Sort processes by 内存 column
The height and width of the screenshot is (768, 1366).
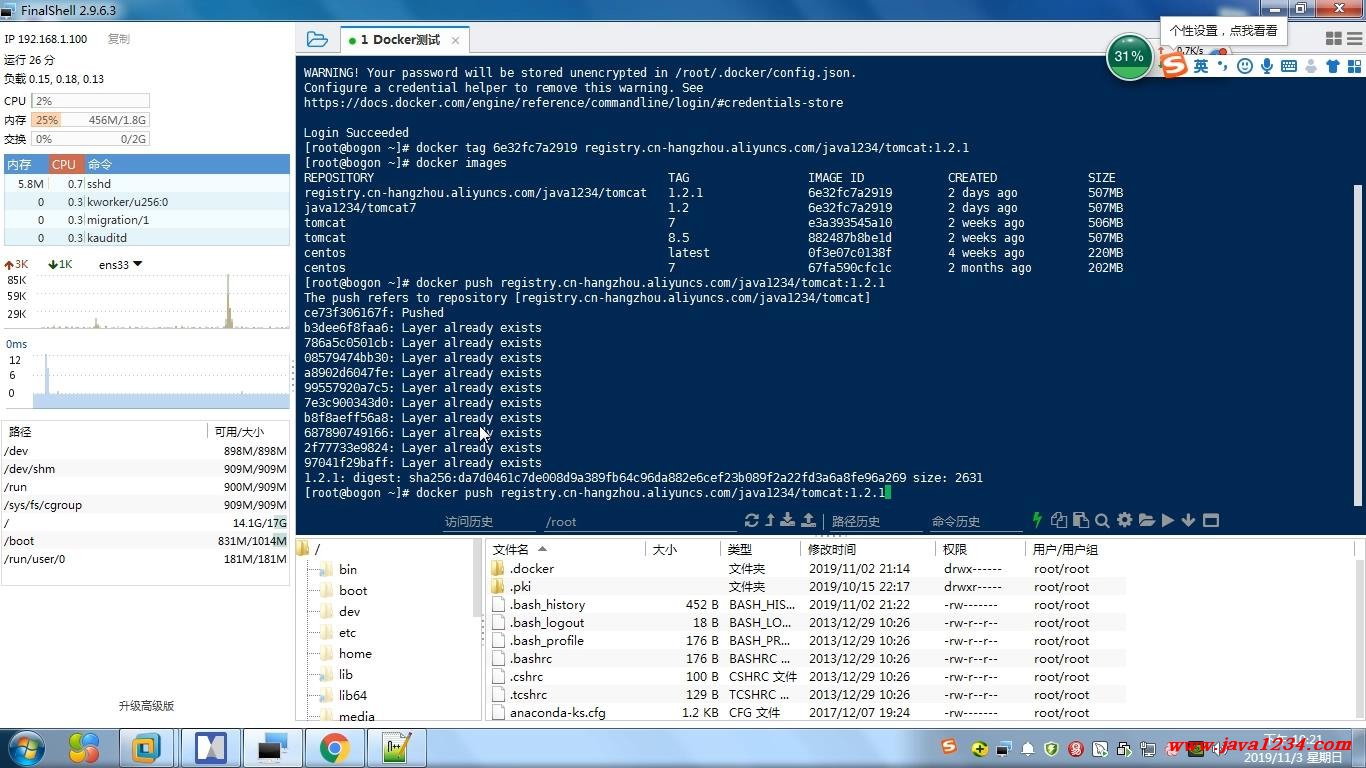[25, 164]
